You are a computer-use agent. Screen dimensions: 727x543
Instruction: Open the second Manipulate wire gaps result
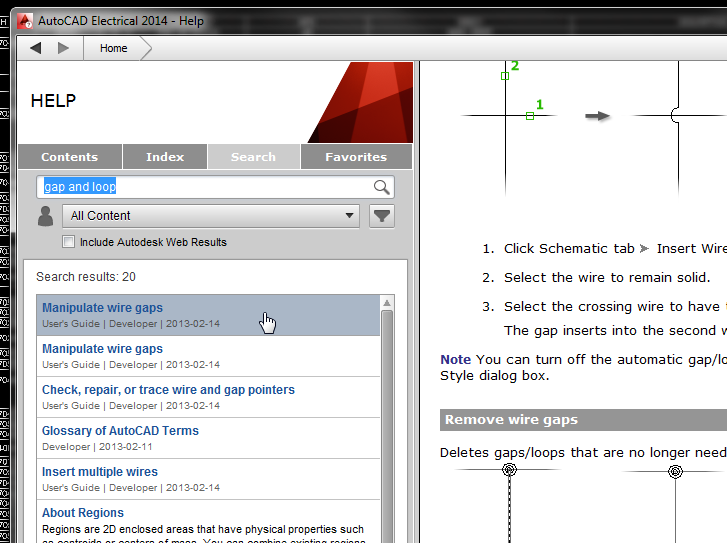pos(208,356)
